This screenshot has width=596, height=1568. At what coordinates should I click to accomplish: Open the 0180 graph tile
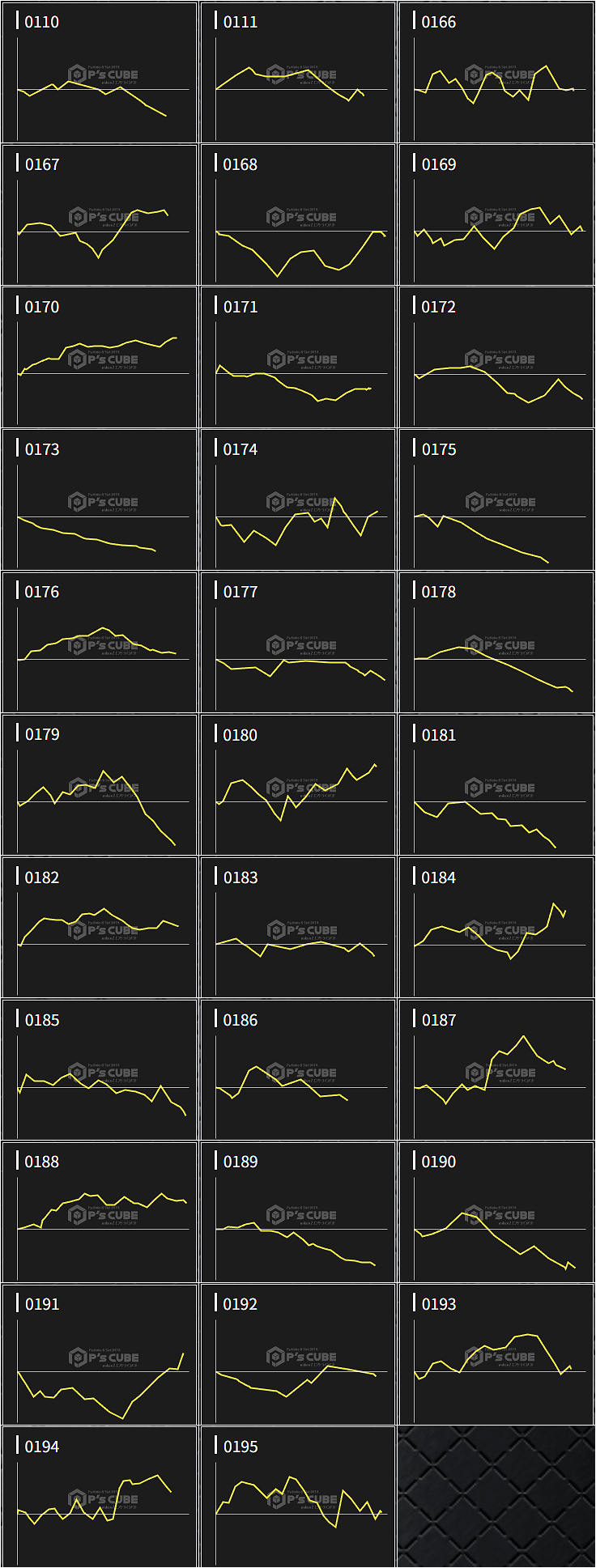pyautogui.click(x=298, y=785)
